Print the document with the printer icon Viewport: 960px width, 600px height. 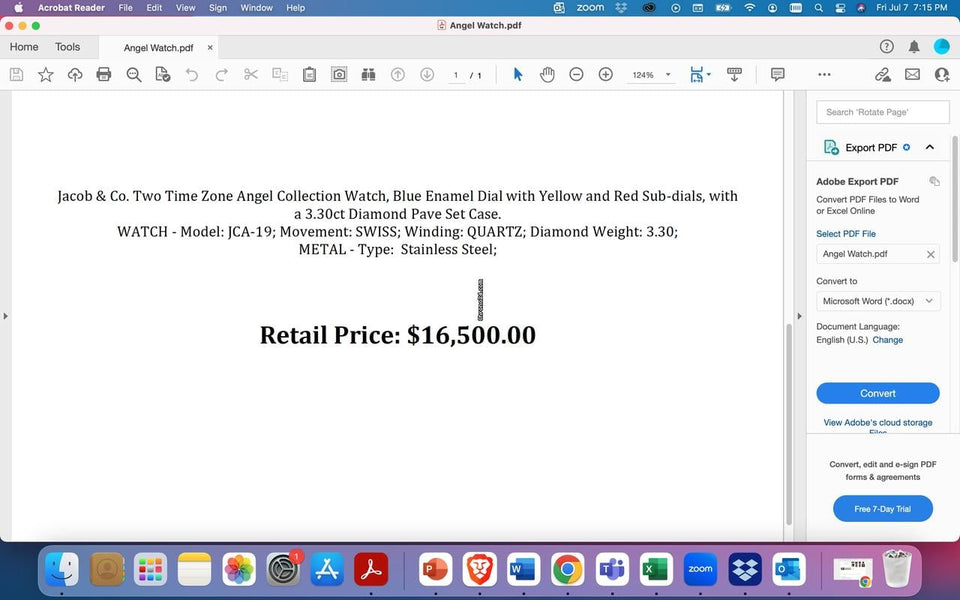coord(104,75)
